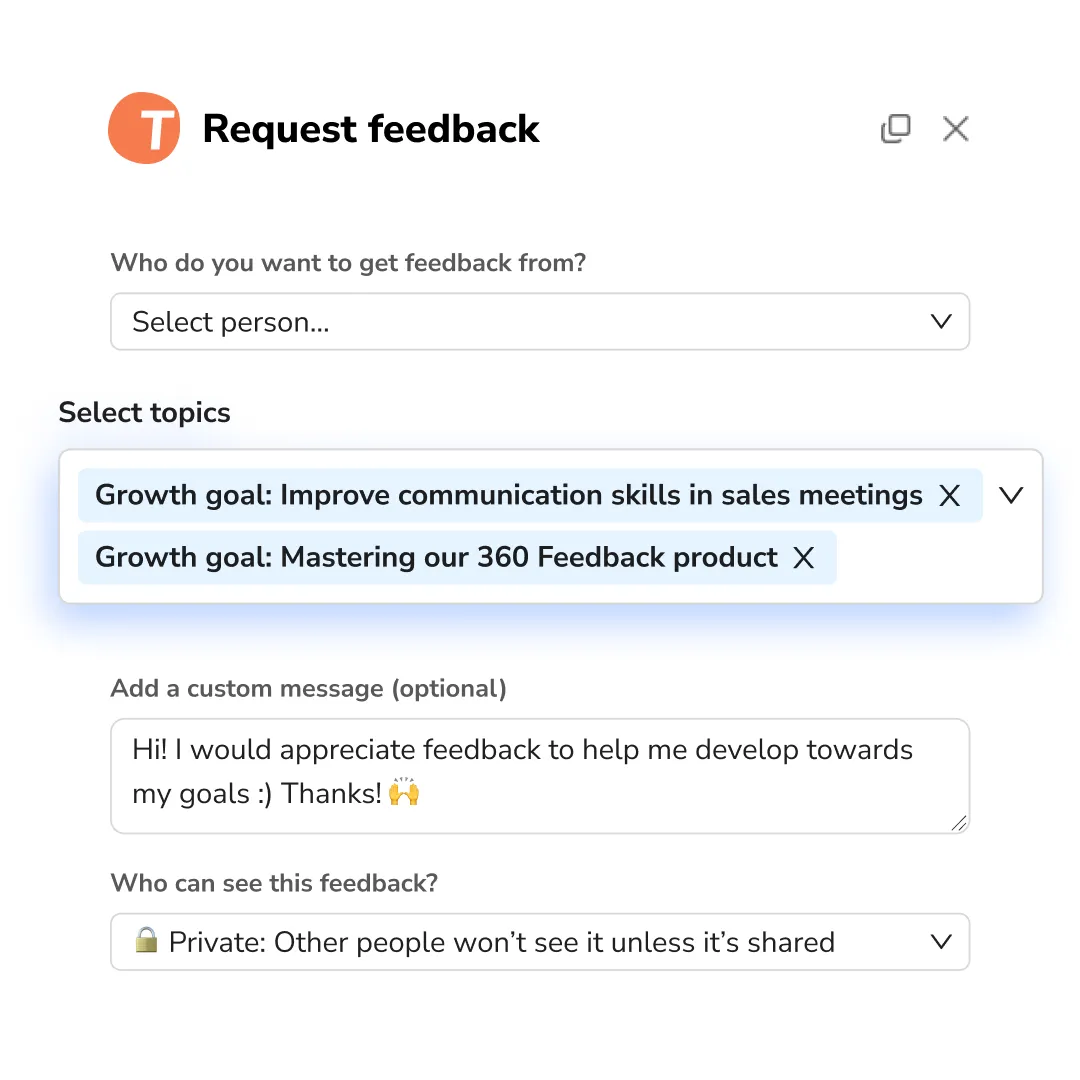1080x1080 pixels.
Task: Click the pop-out window icon
Action: (896, 128)
